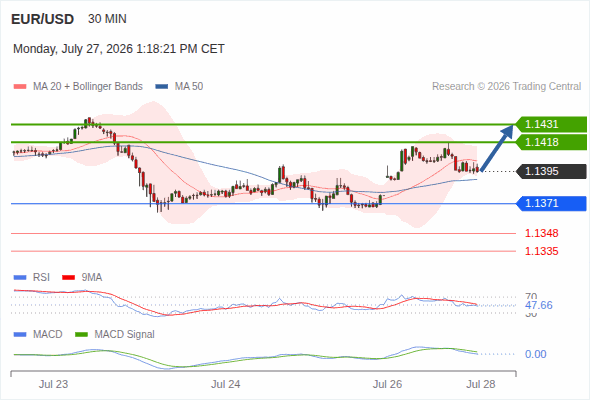Click the RSI legend color marker

click(20, 278)
